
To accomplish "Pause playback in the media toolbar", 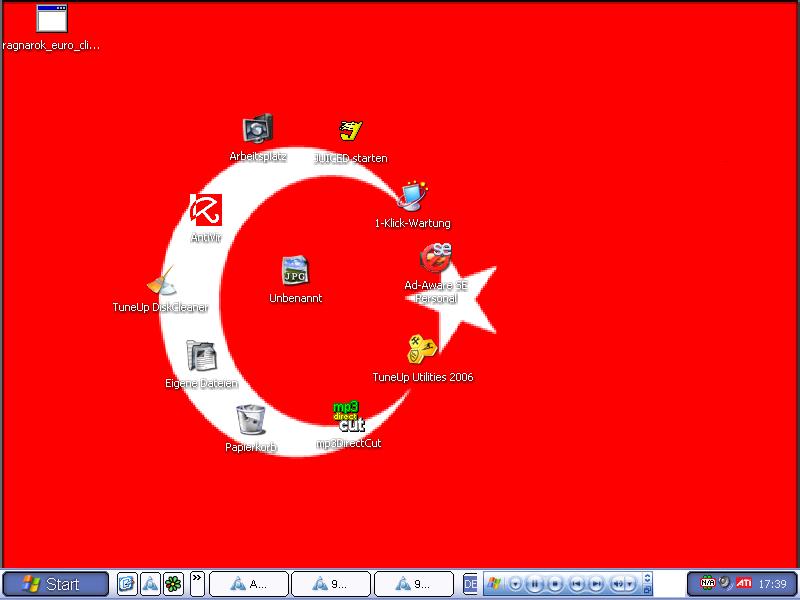I will tap(535, 583).
